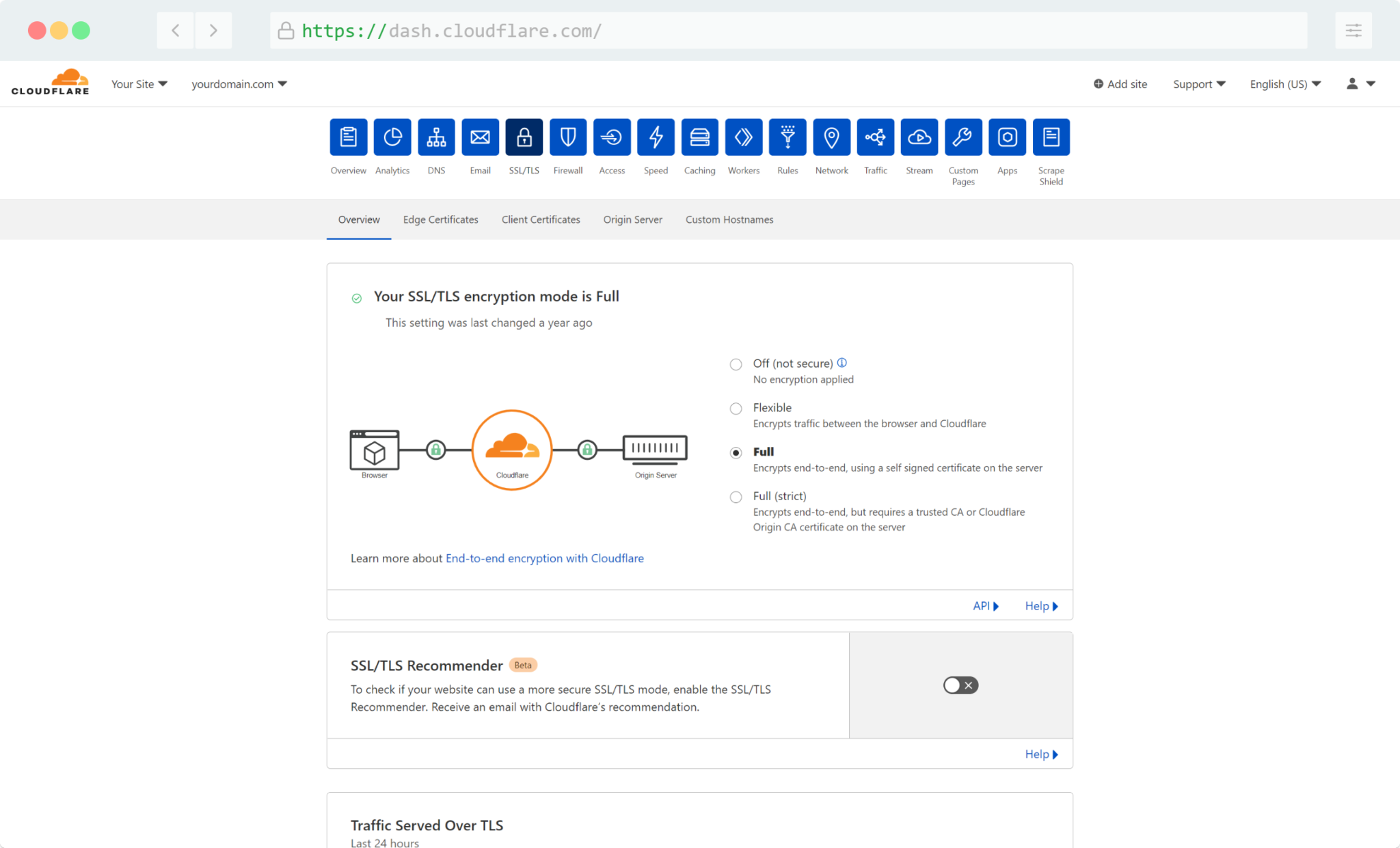The width and height of the screenshot is (1400, 848).
Task: Enable the SSL/TLS Recommender toggle
Action: 960,685
